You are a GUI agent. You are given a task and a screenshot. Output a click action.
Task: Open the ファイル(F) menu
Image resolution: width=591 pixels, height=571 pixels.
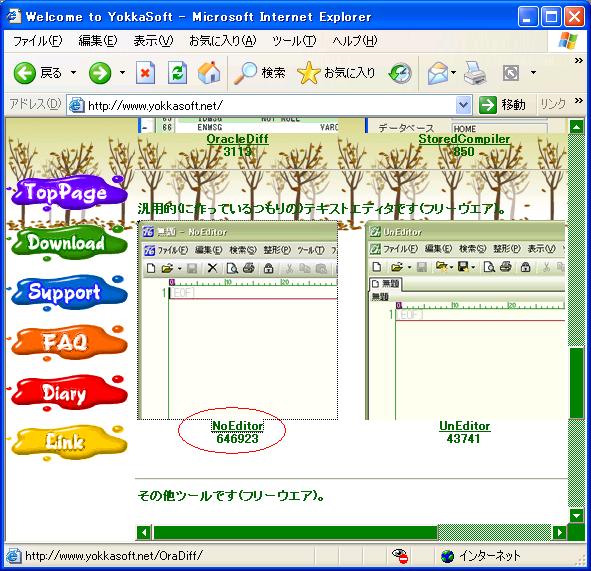[x=37, y=40]
